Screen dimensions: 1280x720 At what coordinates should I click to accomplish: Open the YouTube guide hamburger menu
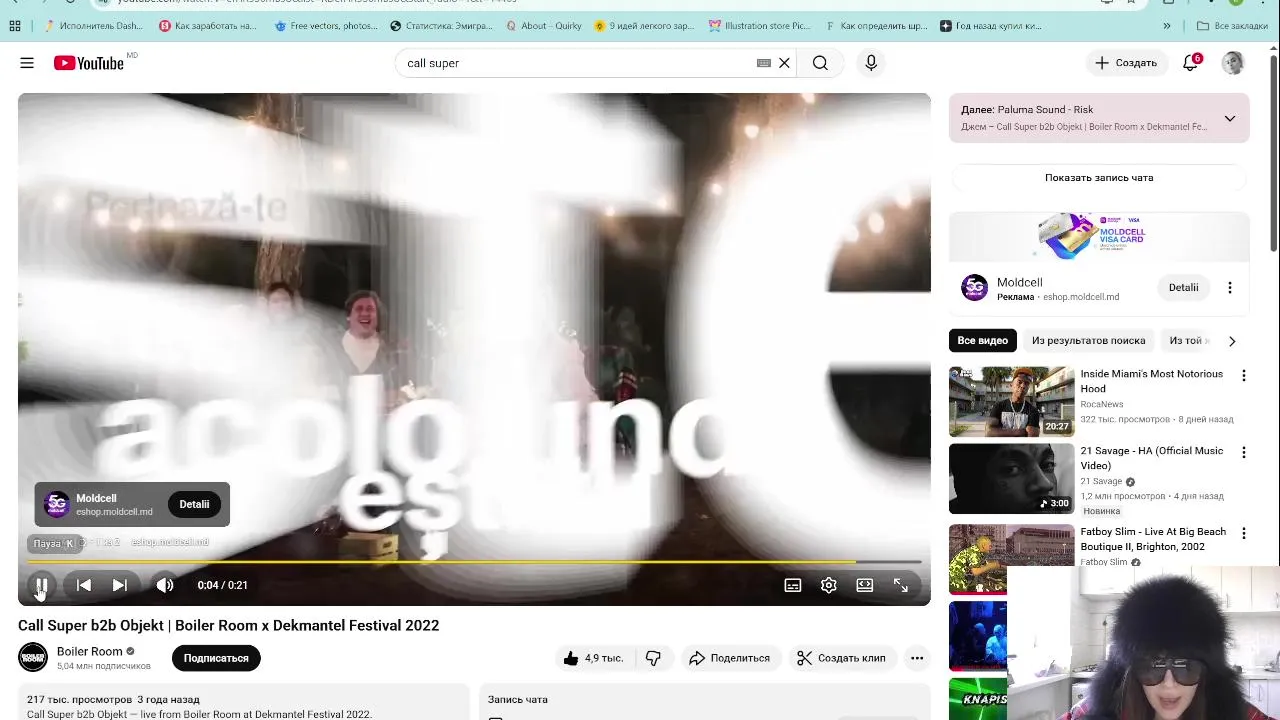tap(27, 63)
